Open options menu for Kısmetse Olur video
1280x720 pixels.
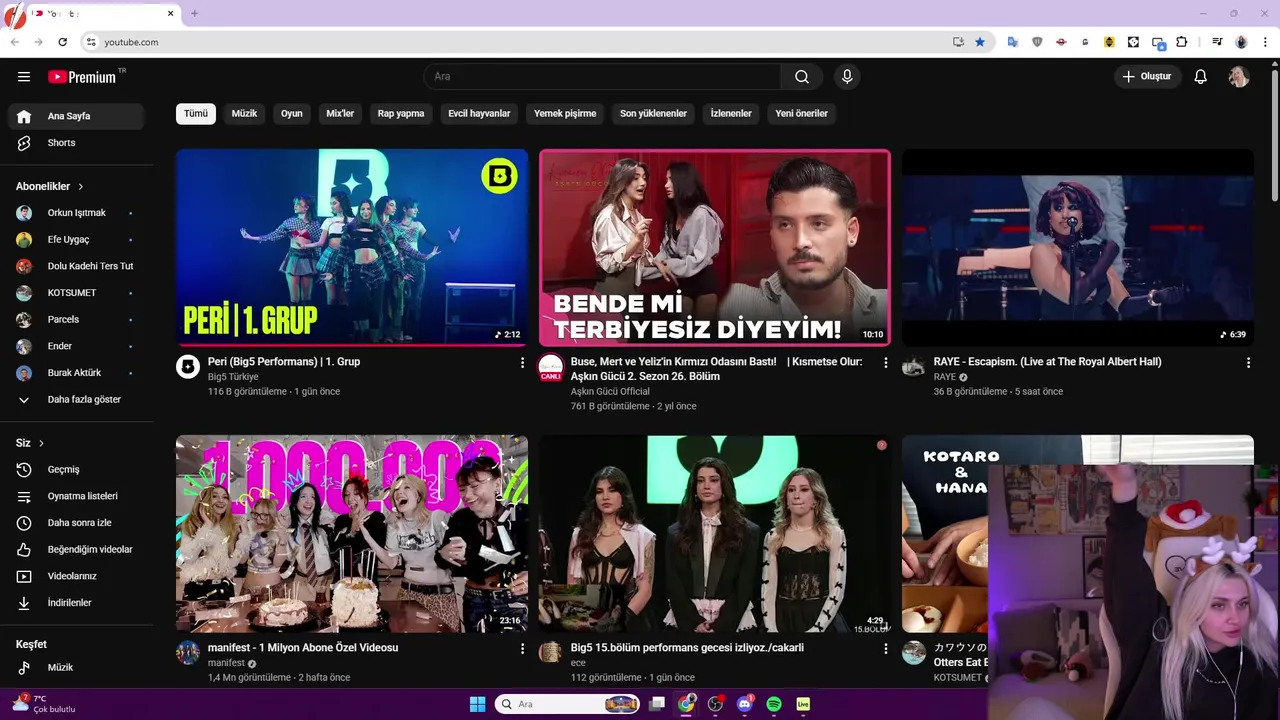885,363
